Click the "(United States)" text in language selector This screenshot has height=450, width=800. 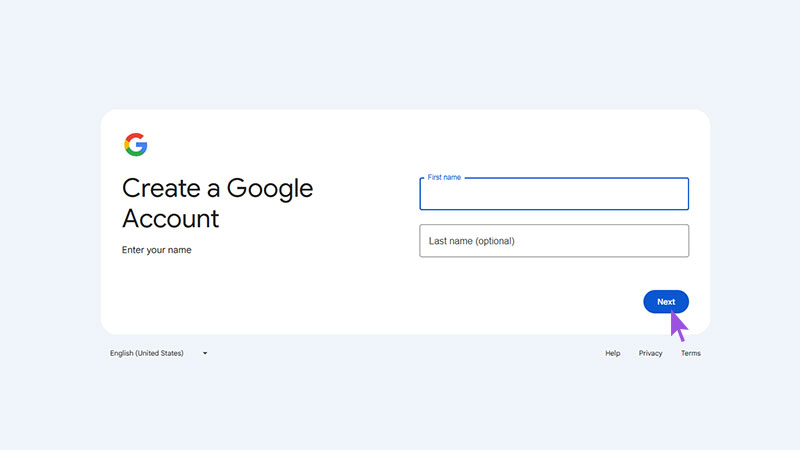159,353
